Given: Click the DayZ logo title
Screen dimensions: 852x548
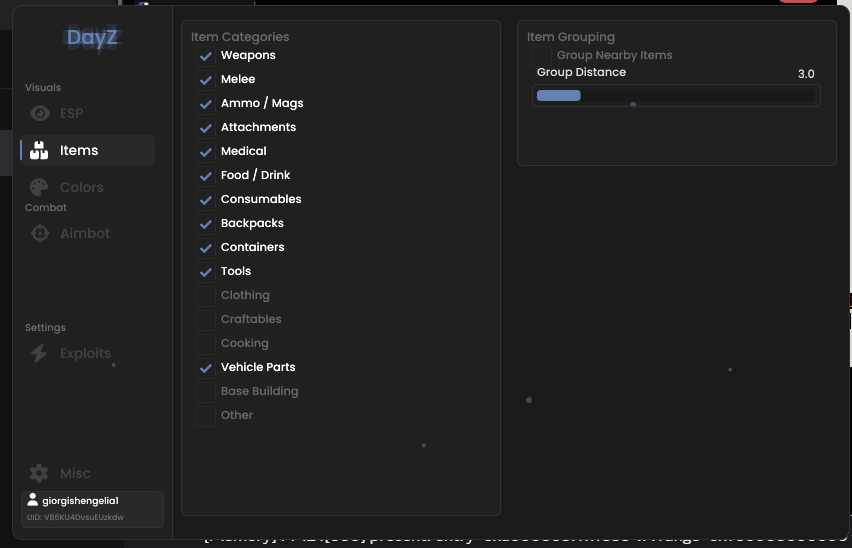Looking at the screenshot, I should [92, 37].
